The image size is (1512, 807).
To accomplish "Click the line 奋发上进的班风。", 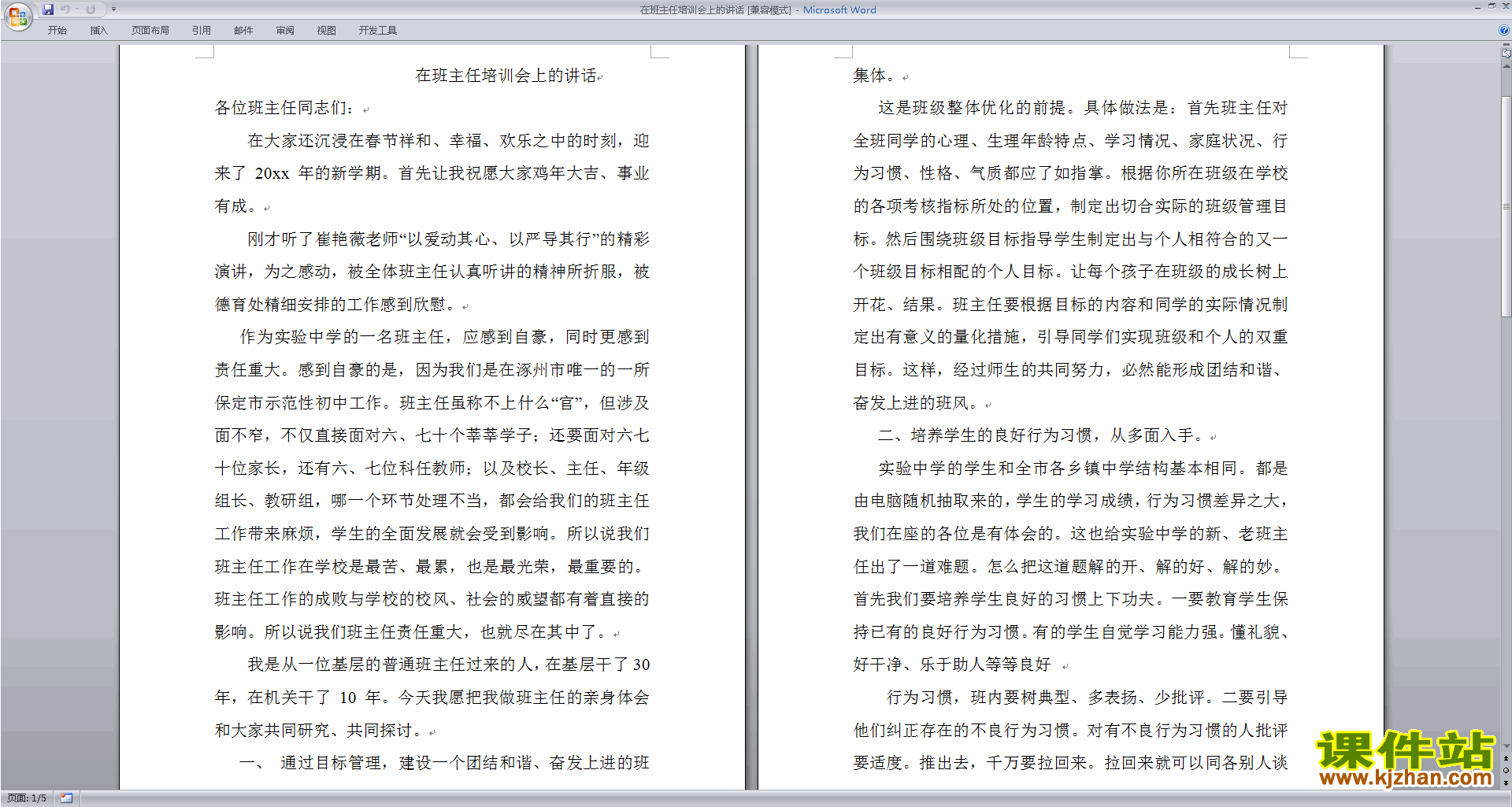I will tap(917, 403).
